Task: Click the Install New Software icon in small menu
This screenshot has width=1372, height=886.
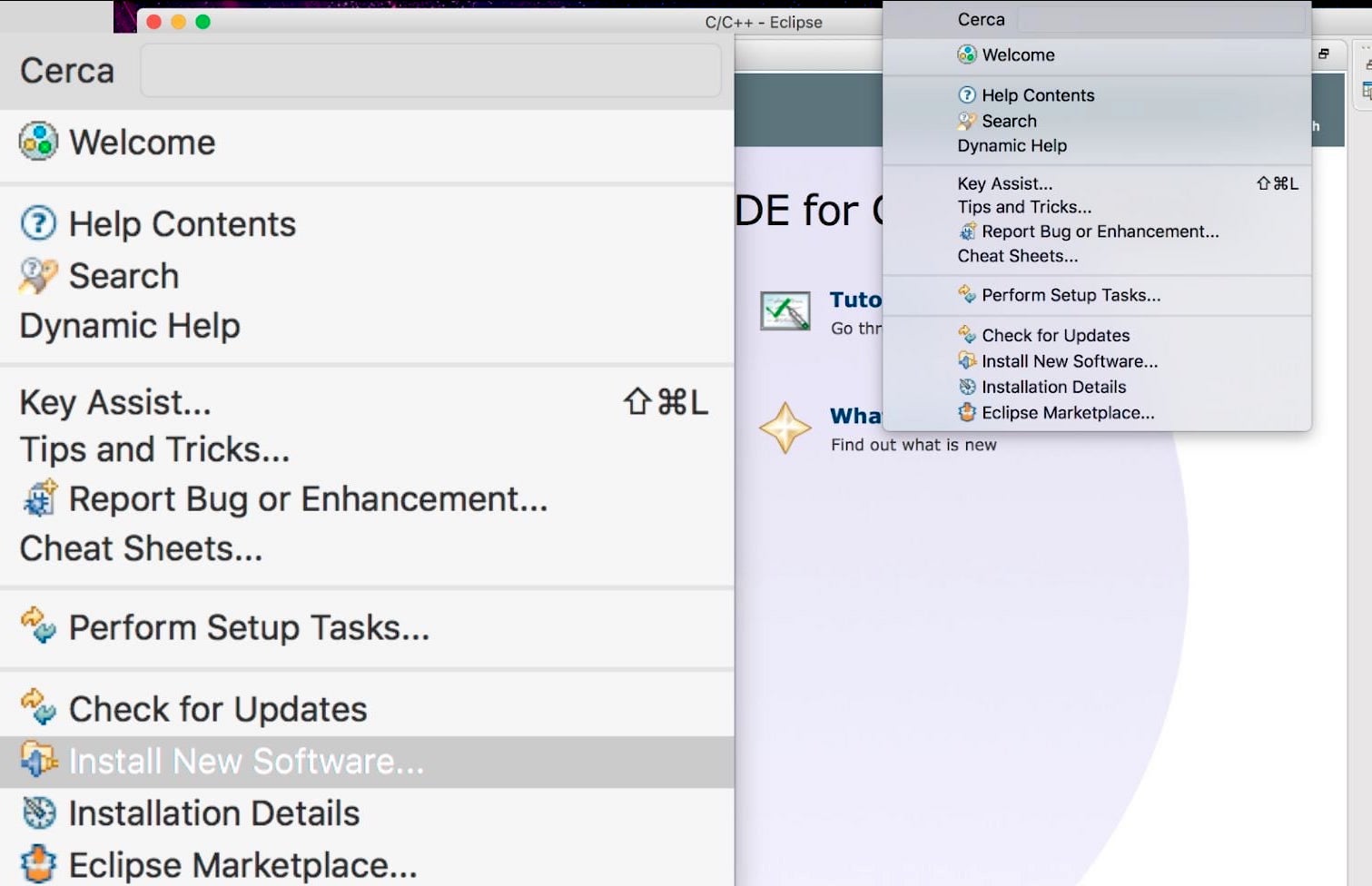Action: pos(967,360)
